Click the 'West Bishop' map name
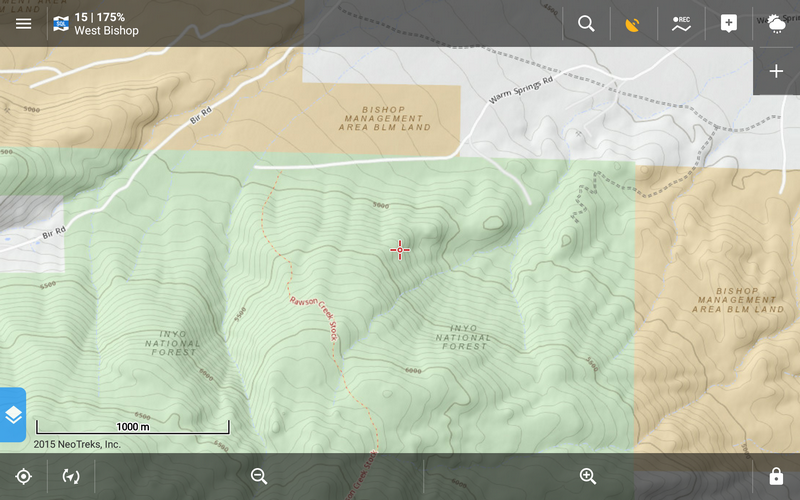The height and width of the screenshot is (500, 800). [107, 31]
